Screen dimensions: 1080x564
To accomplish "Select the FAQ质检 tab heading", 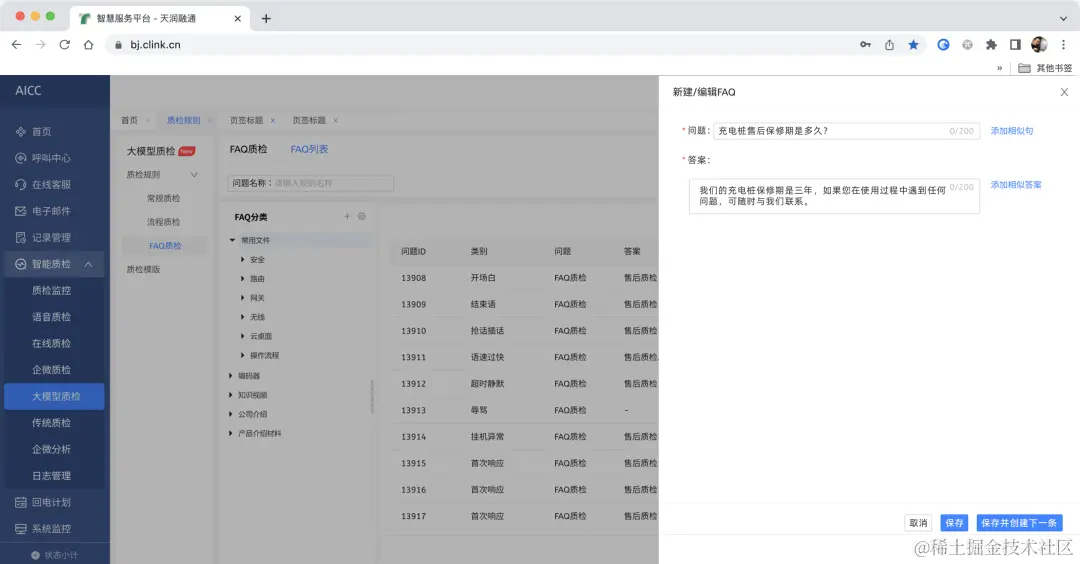I will 248,149.
